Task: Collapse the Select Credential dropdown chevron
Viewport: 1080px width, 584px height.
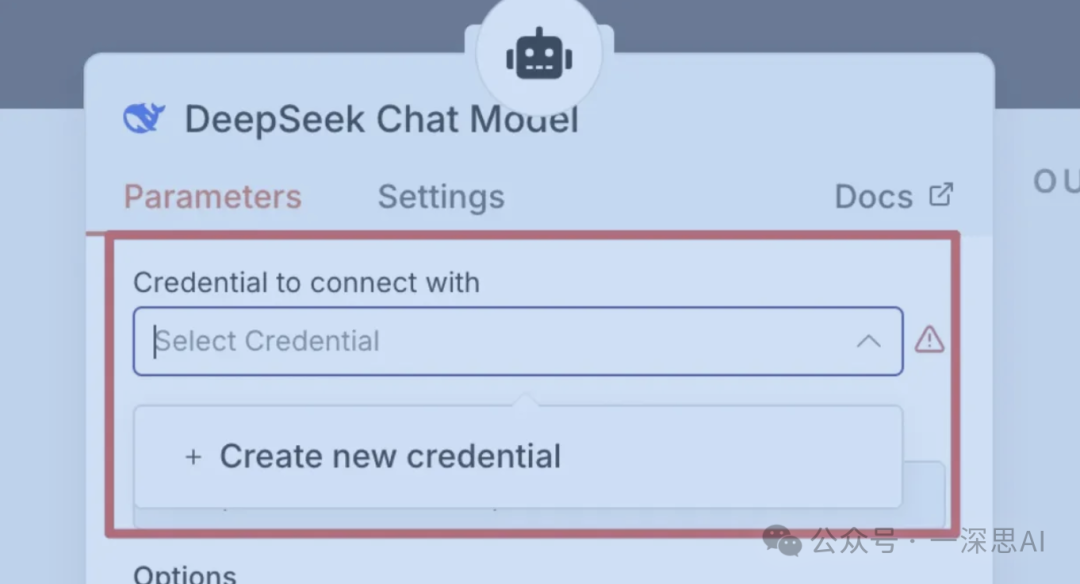Action: click(x=868, y=341)
